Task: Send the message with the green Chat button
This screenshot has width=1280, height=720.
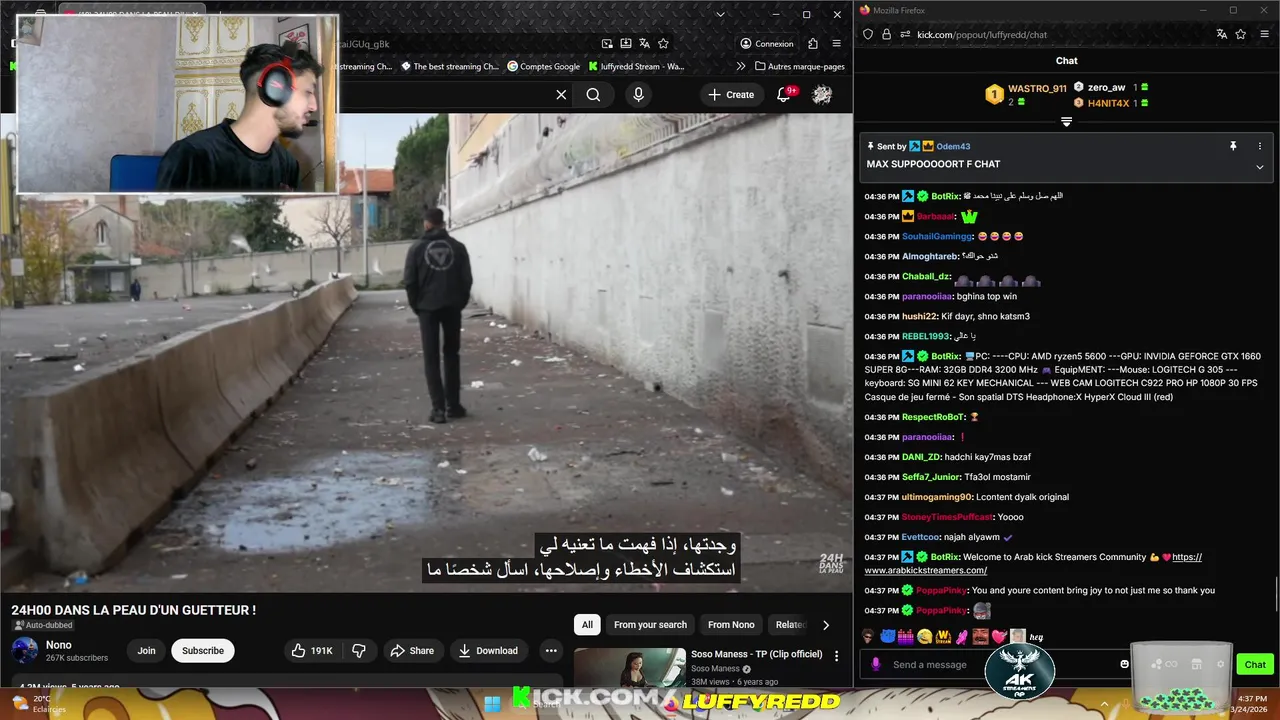Action: [1255, 664]
